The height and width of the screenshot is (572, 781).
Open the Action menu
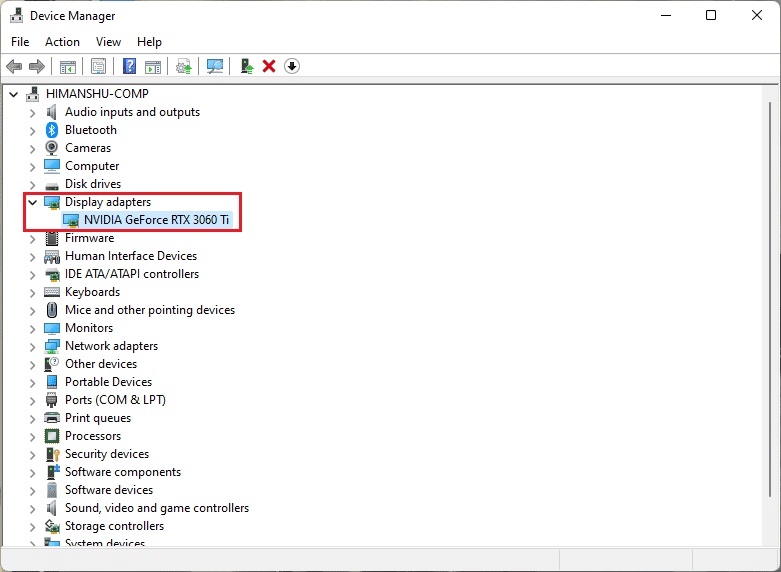62,42
